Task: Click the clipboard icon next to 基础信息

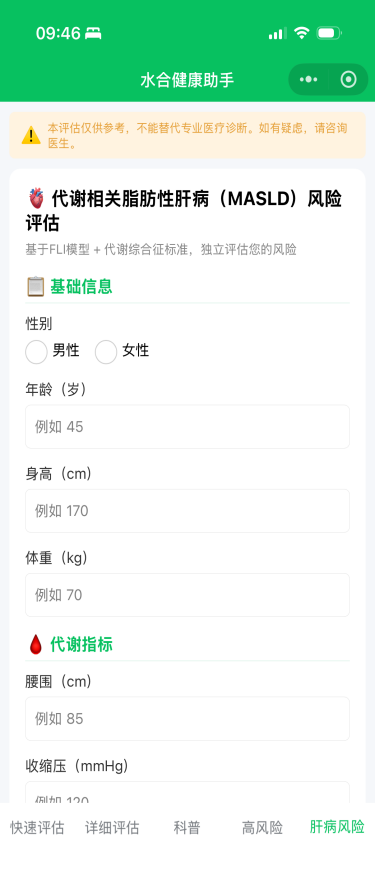Action: point(36,286)
